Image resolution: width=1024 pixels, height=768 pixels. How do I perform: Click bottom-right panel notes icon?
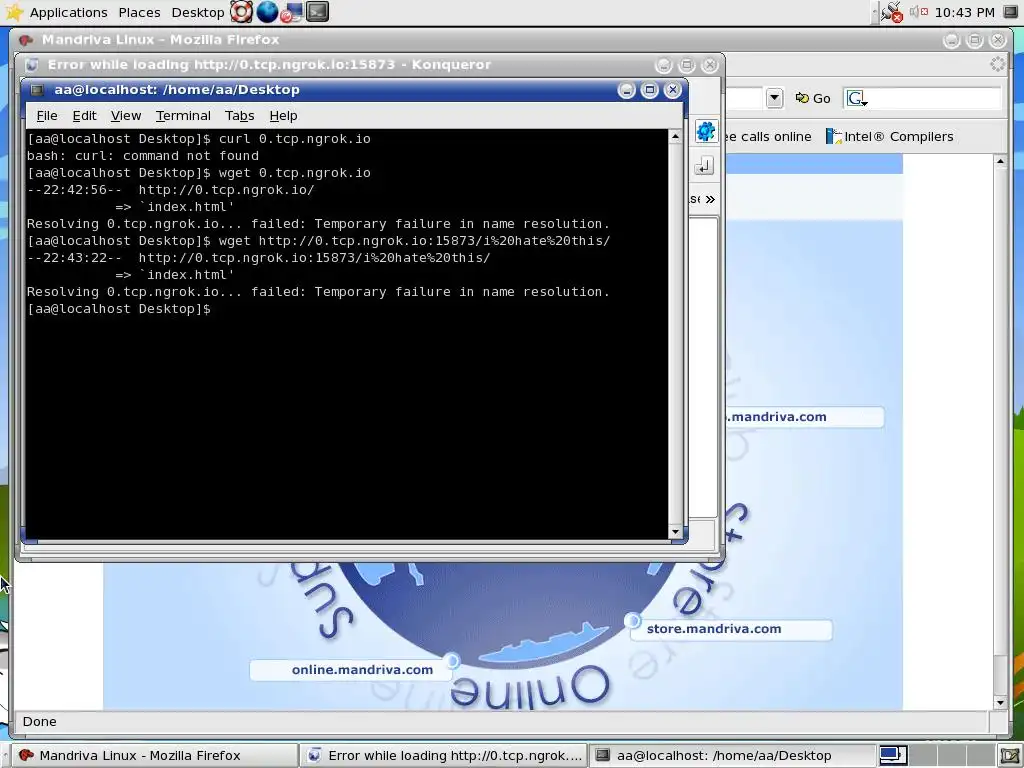(1010, 756)
